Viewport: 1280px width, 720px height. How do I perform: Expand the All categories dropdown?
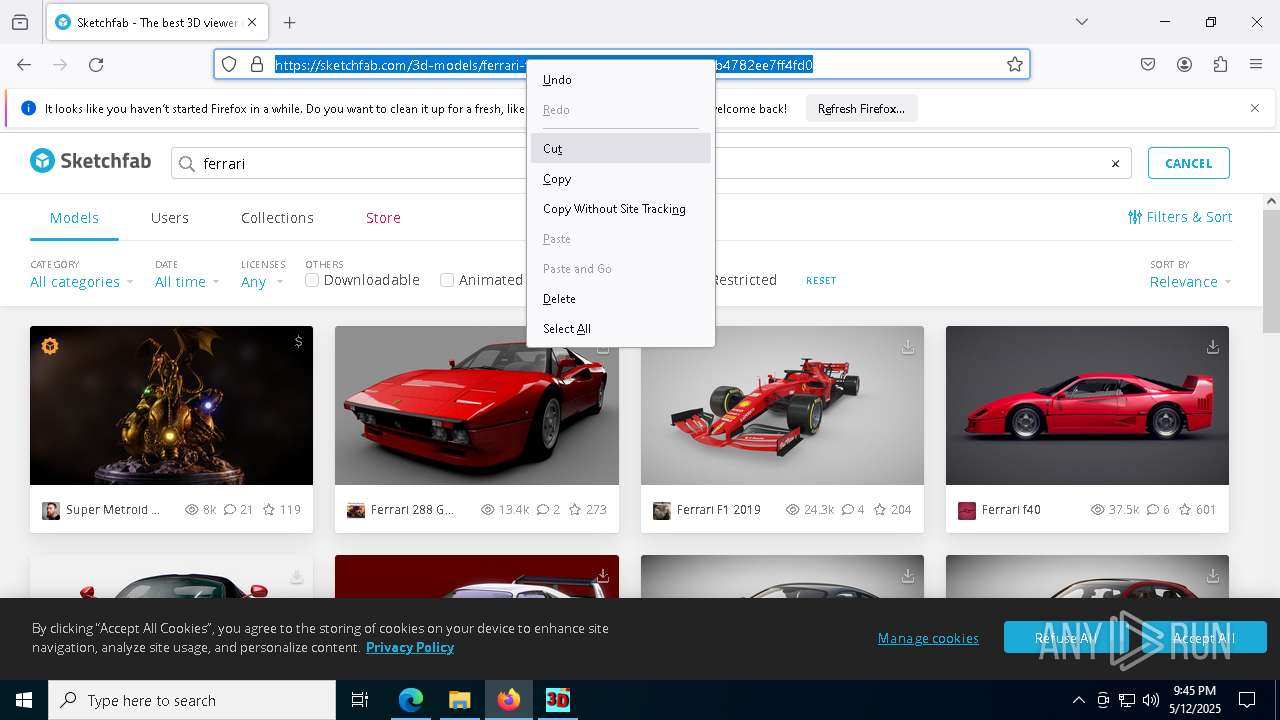tap(81, 282)
